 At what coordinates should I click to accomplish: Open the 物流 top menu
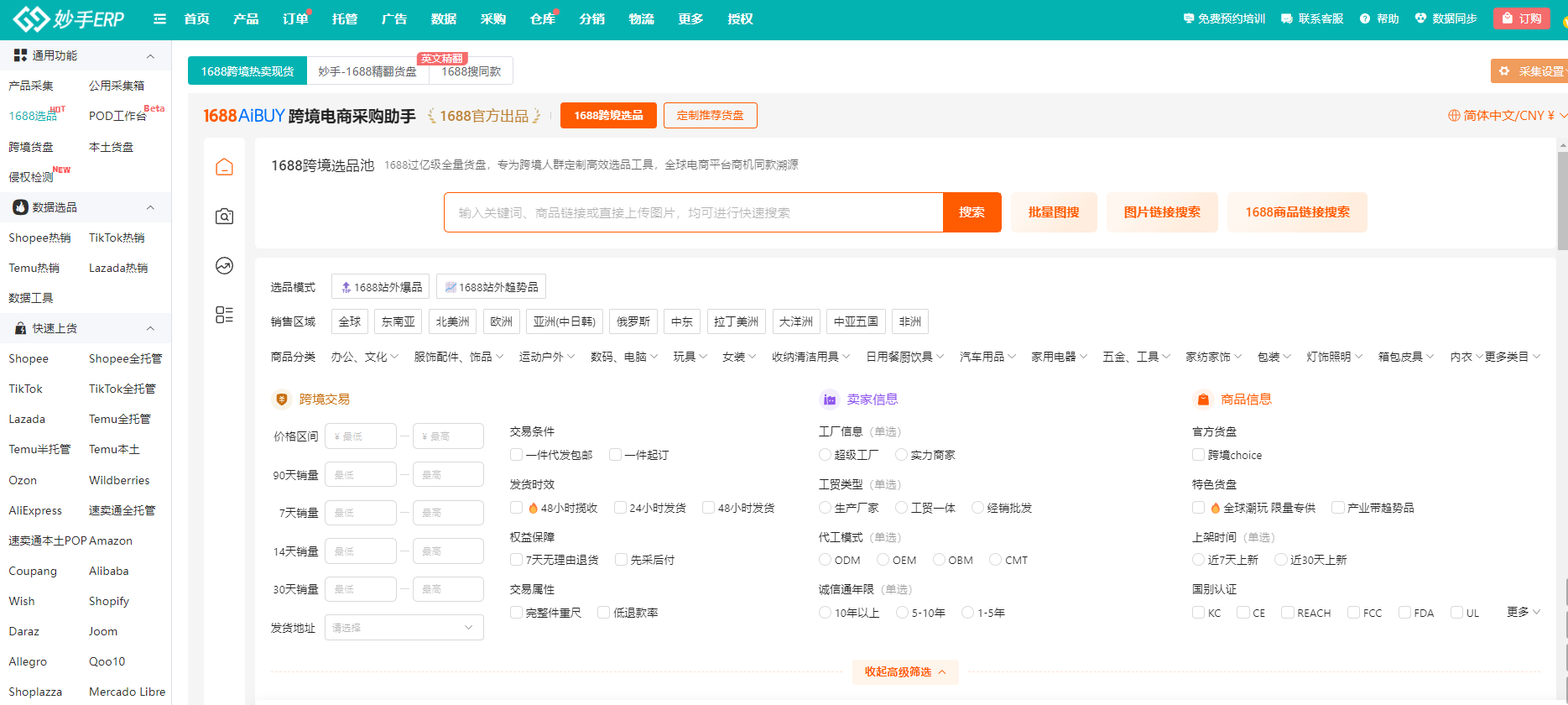(642, 18)
